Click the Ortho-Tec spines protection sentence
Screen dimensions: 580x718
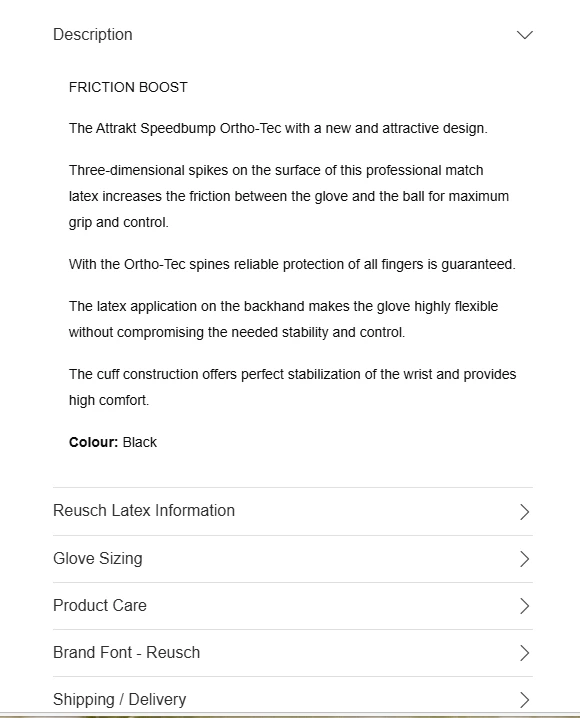point(292,264)
